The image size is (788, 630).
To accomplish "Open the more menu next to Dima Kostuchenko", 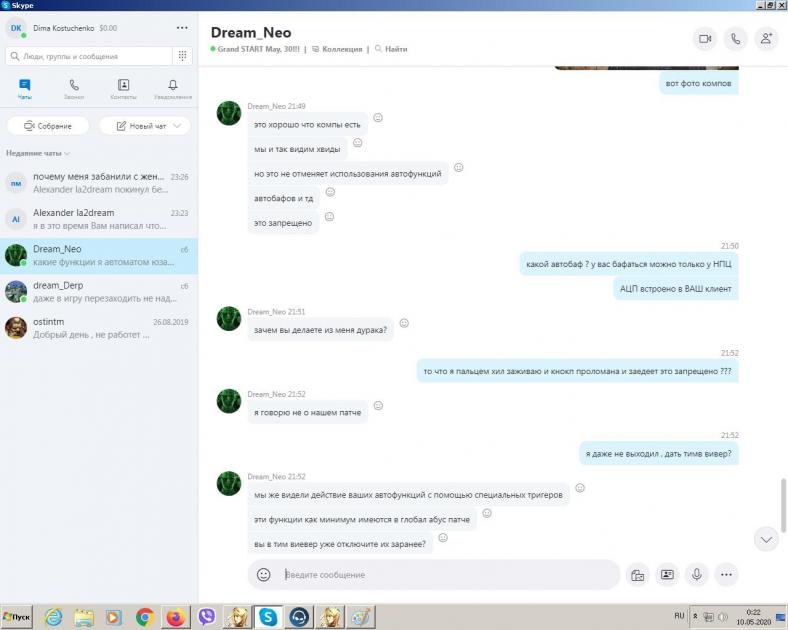I will pyautogui.click(x=181, y=28).
